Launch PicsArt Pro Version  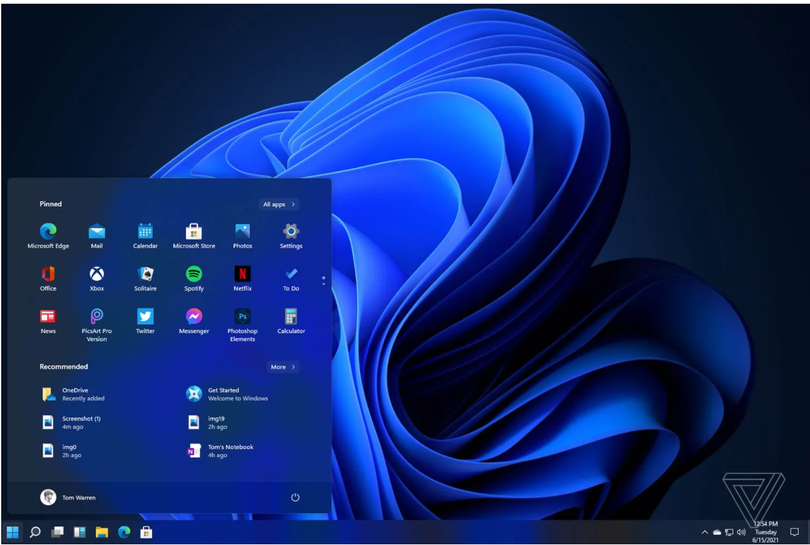[x=97, y=317]
